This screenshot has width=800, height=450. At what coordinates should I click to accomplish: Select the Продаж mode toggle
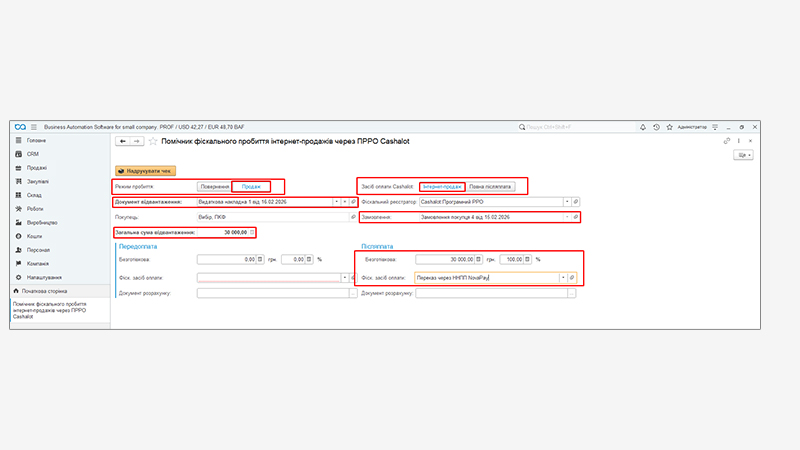coord(251,187)
